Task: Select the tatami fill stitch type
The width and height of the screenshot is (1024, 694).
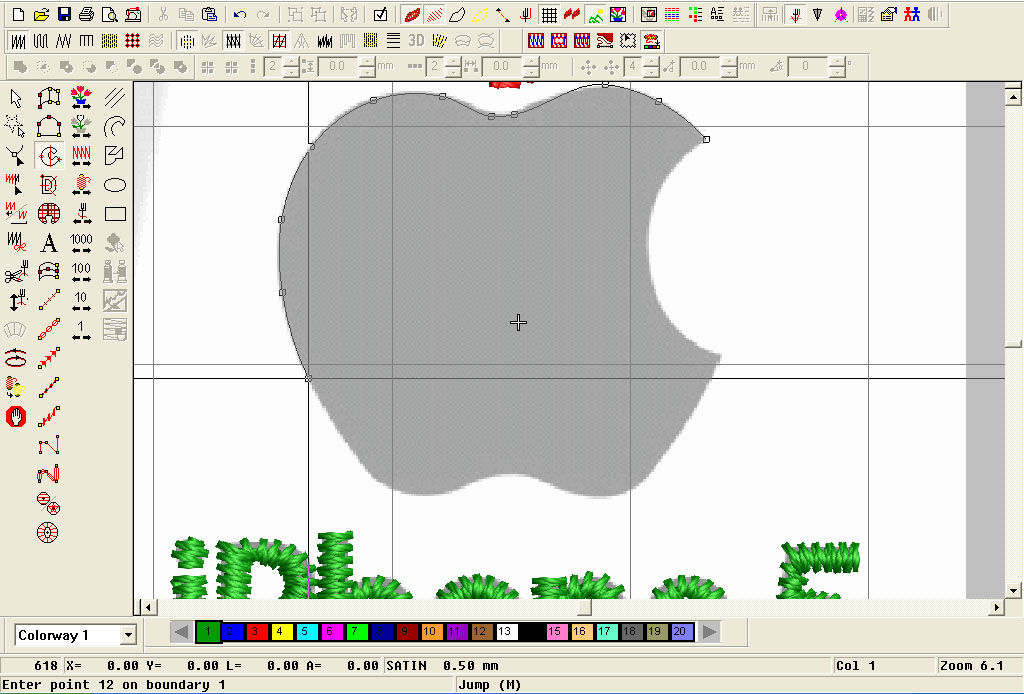Action: tap(109, 41)
